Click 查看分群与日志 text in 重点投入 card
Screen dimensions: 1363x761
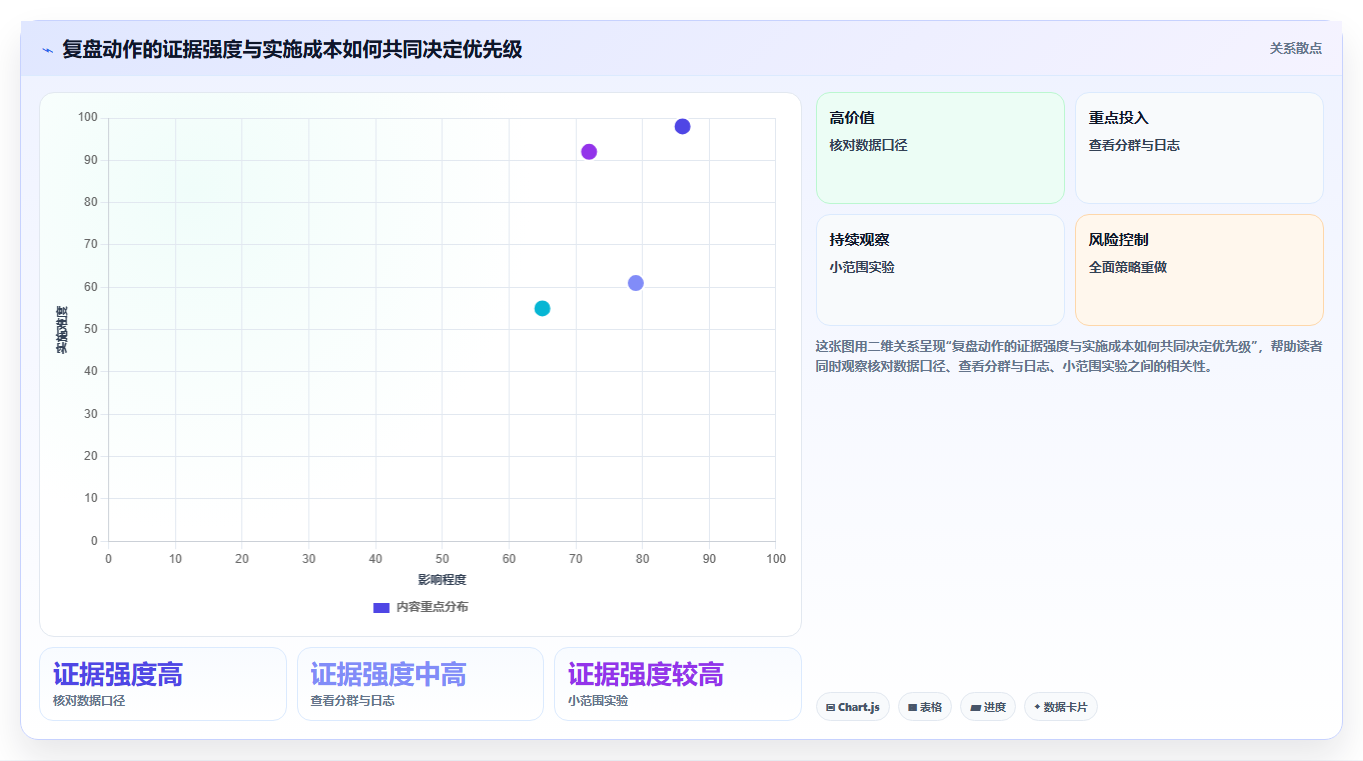coord(1134,145)
